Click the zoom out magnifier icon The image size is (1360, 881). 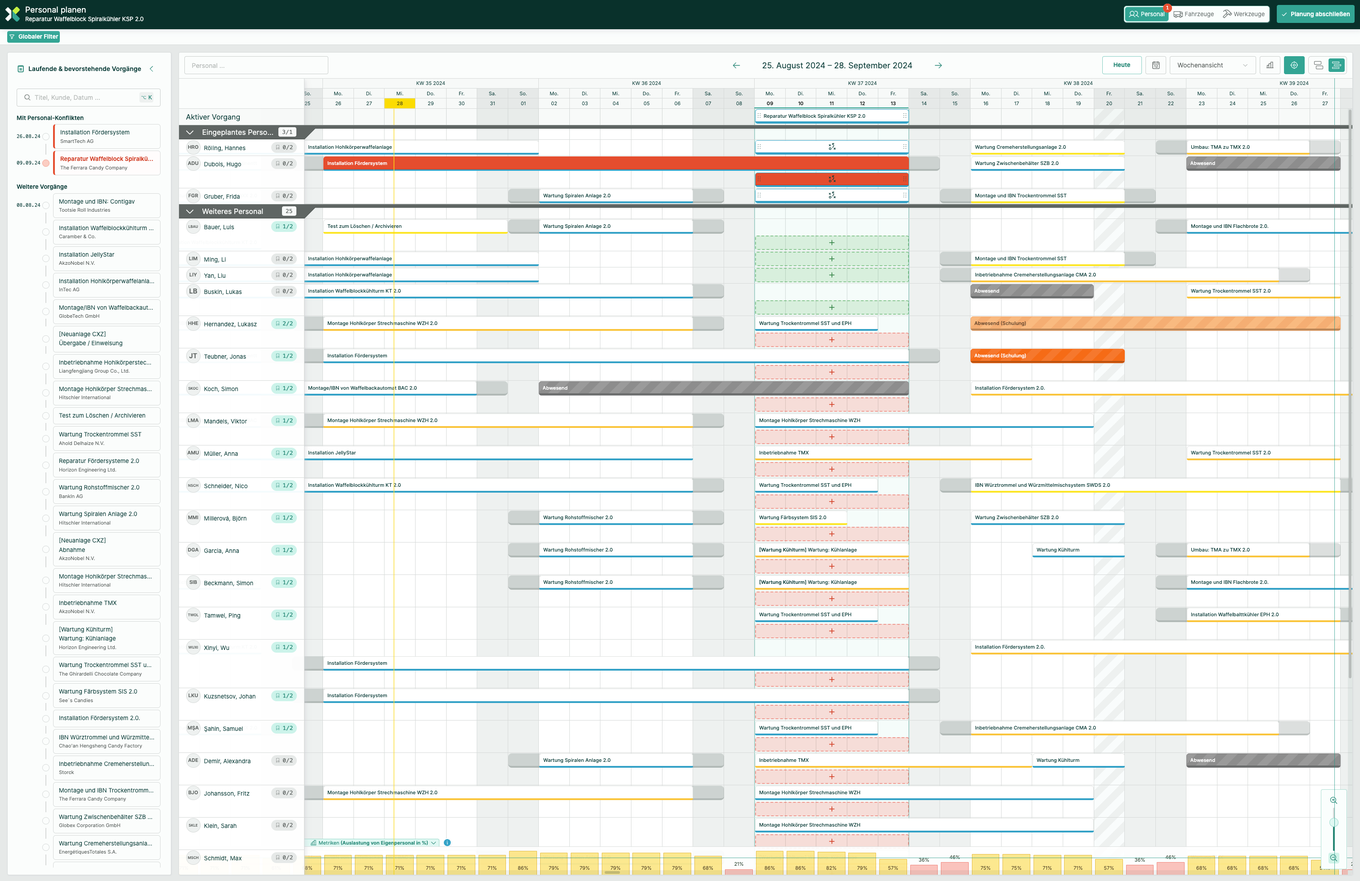[x=1333, y=858]
